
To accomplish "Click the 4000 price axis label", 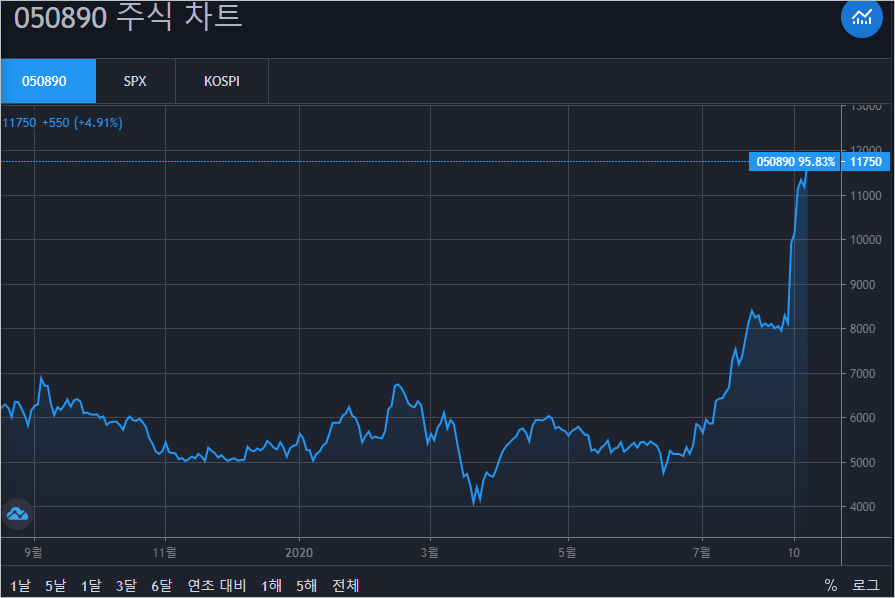I will tap(862, 507).
